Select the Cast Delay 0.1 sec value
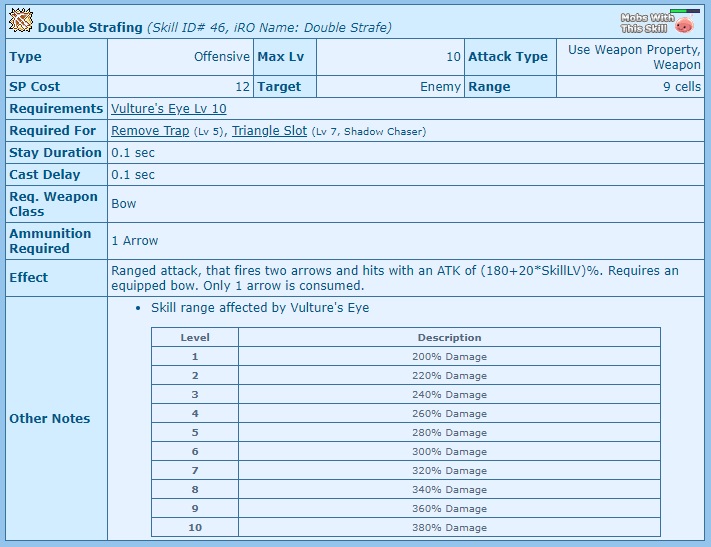Image resolution: width=711 pixels, height=547 pixels. click(133, 175)
